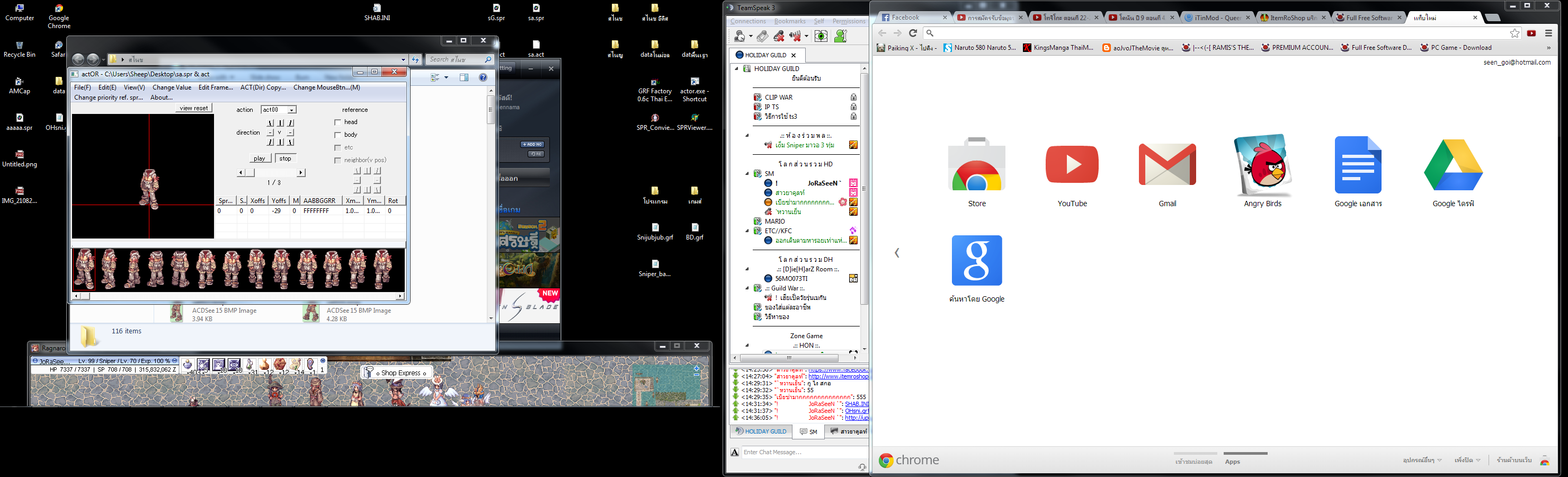Enable the body reference checkbox

click(x=338, y=135)
